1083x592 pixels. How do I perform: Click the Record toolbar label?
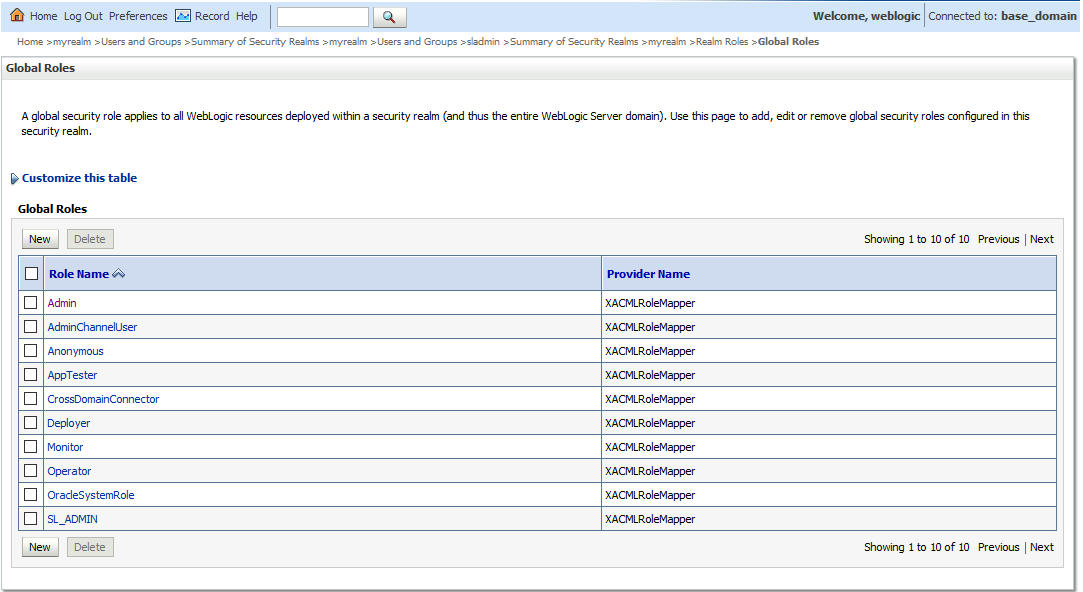pyautogui.click(x=212, y=16)
